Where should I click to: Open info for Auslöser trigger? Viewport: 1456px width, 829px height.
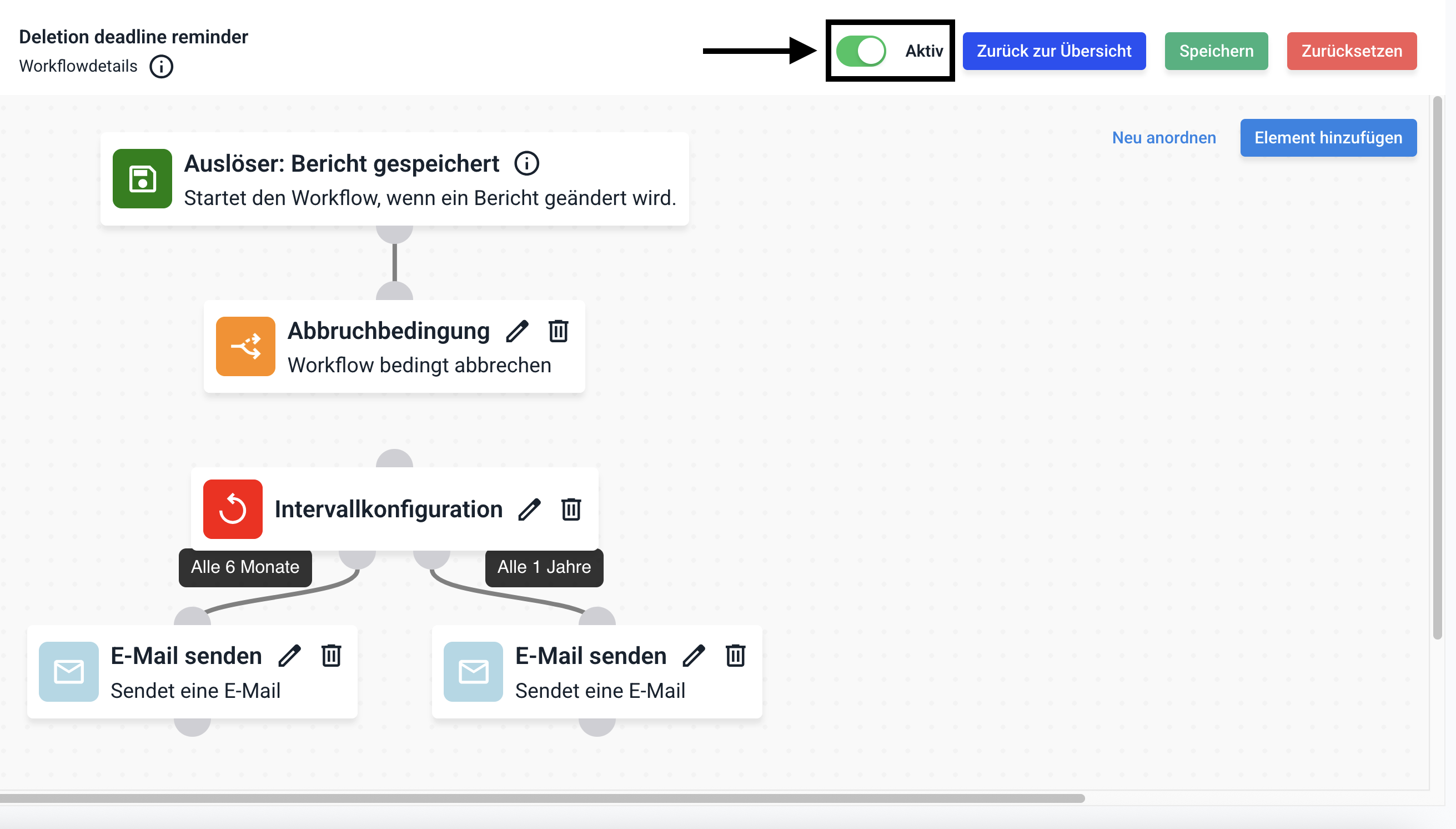(526, 164)
